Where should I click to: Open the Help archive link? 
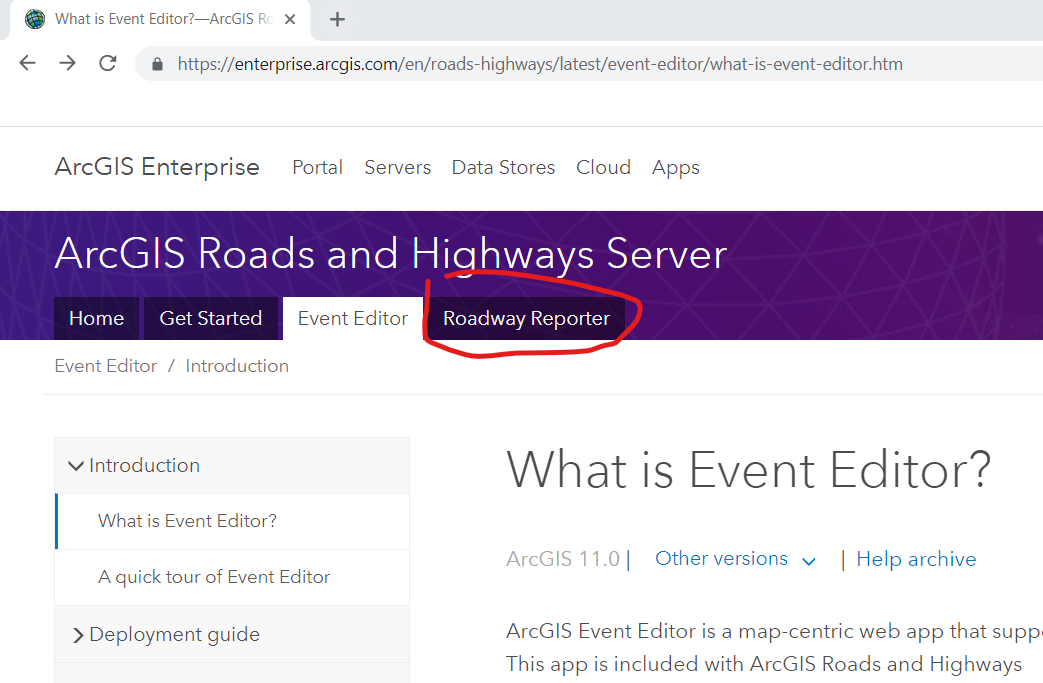point(916,559)
